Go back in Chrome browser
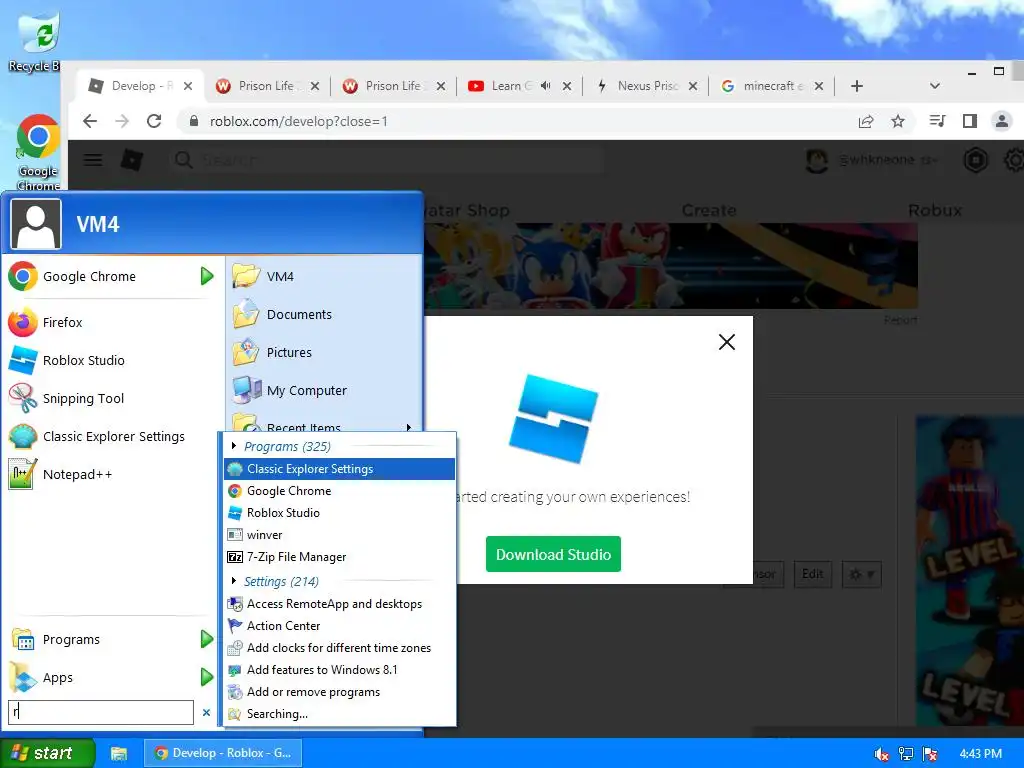 click(x=90, y=121)
